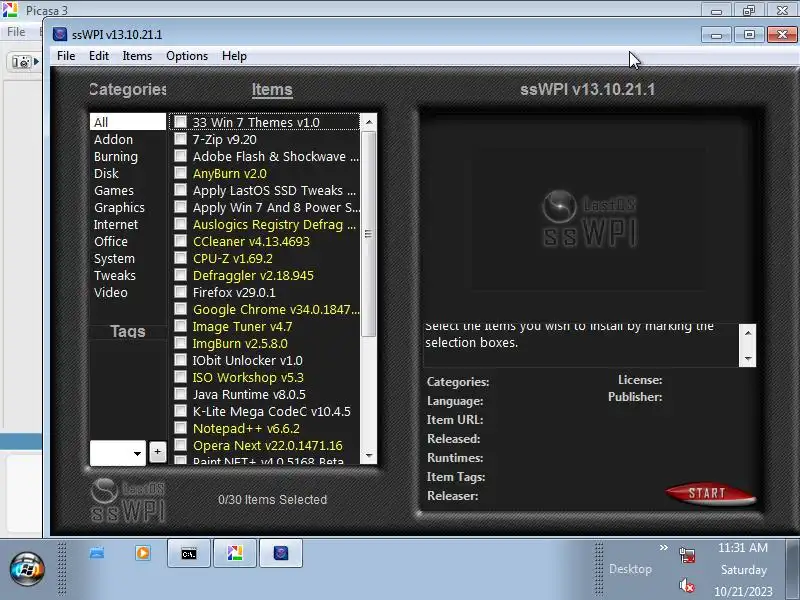Tick the Adobe Flash & Shockwave checkbox
800x600 pixels.
(x=180, y=156)
